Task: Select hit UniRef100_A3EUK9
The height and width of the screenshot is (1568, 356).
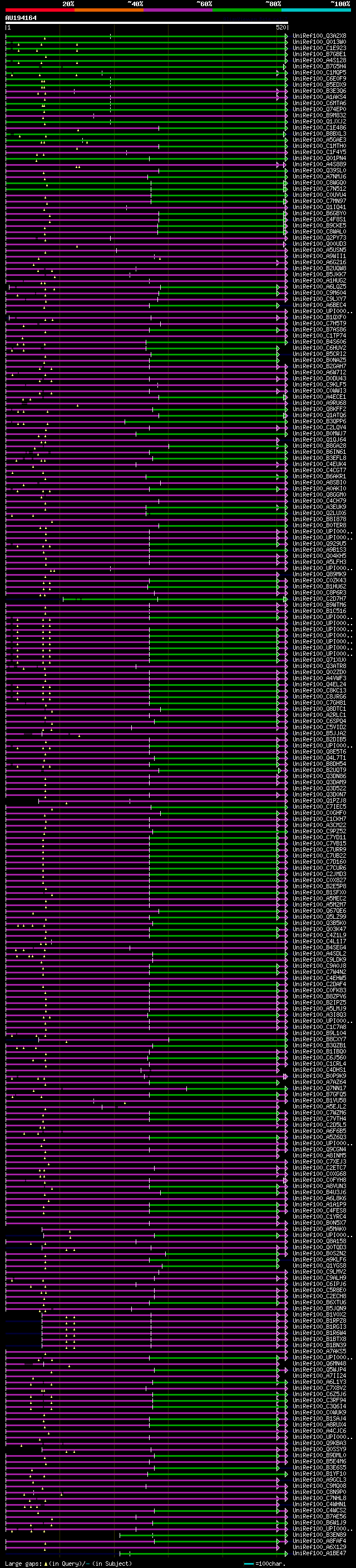Action: point(319,507)
